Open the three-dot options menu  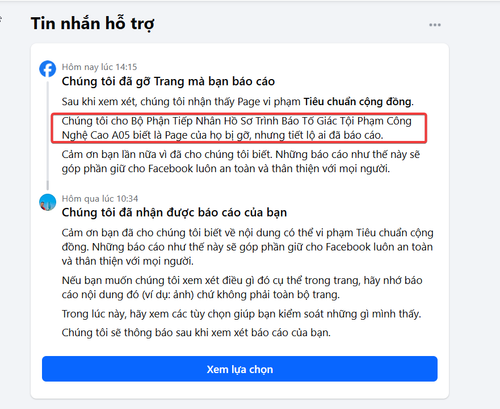point(435,25)
